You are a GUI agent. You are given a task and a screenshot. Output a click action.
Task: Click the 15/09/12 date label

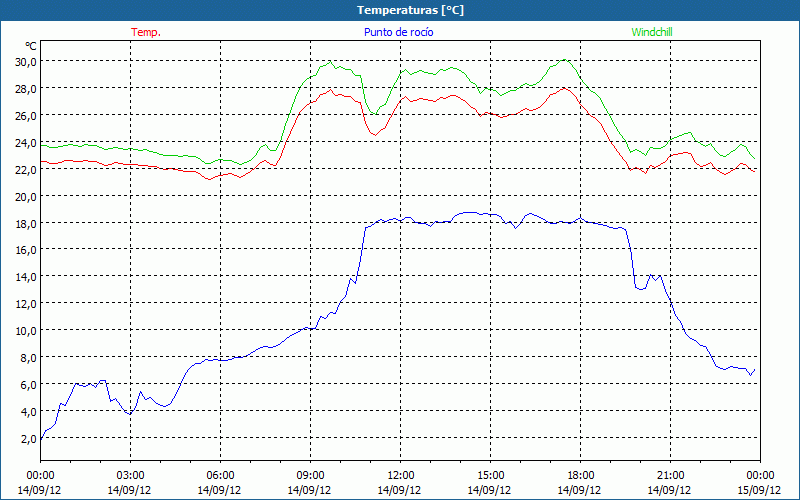(x=760, y=490)
